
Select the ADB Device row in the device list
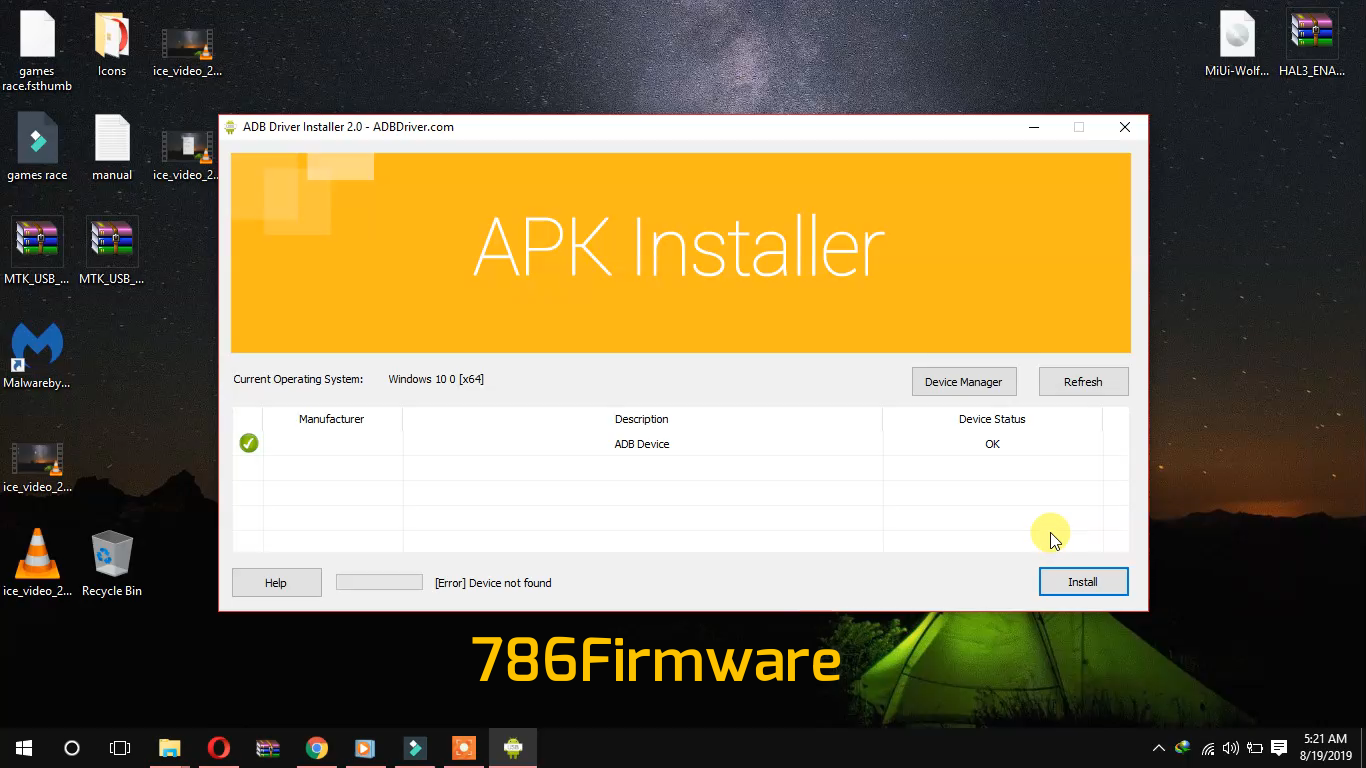[641, 443]
